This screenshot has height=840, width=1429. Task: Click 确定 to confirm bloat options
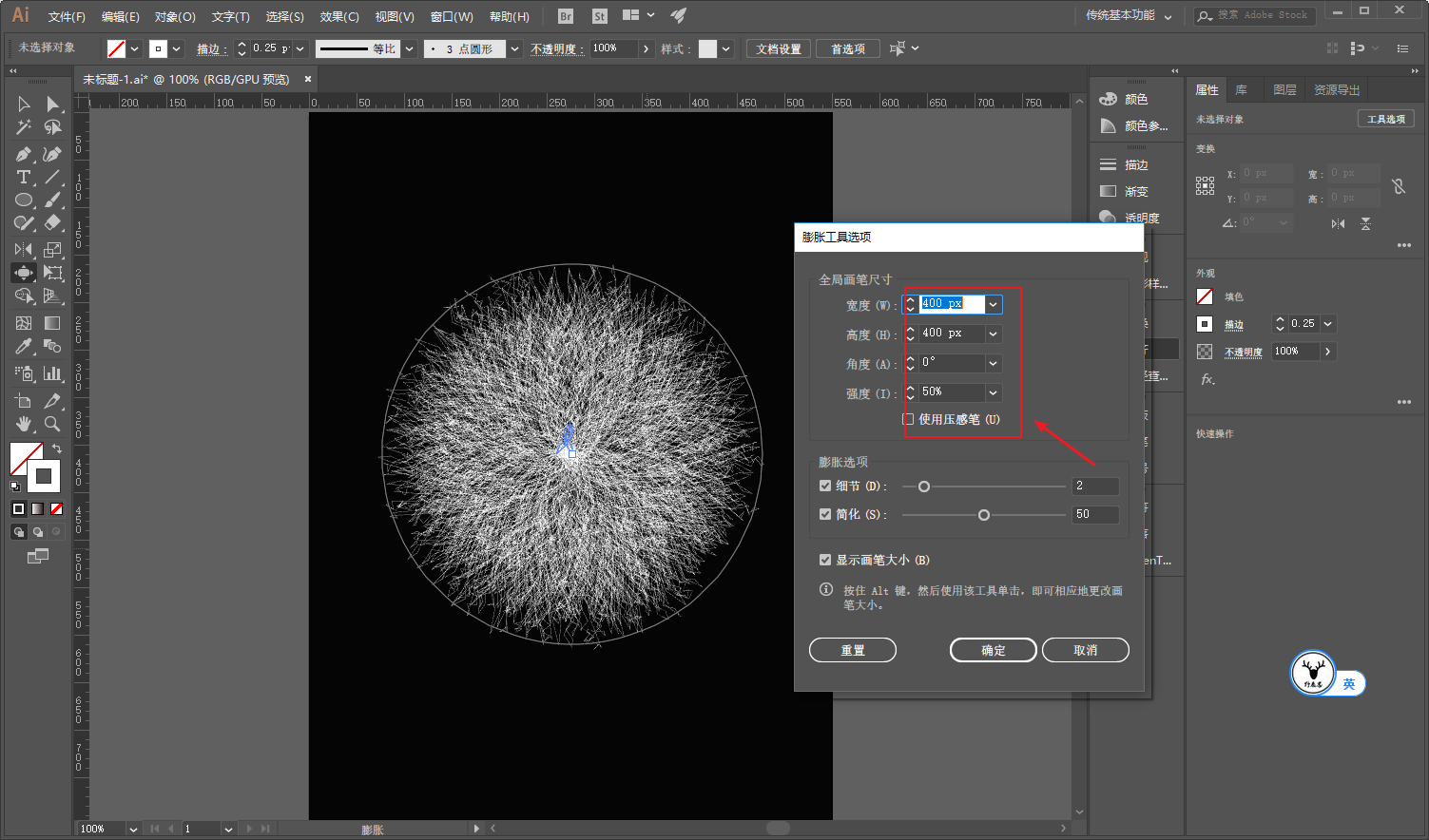point(994,650)
